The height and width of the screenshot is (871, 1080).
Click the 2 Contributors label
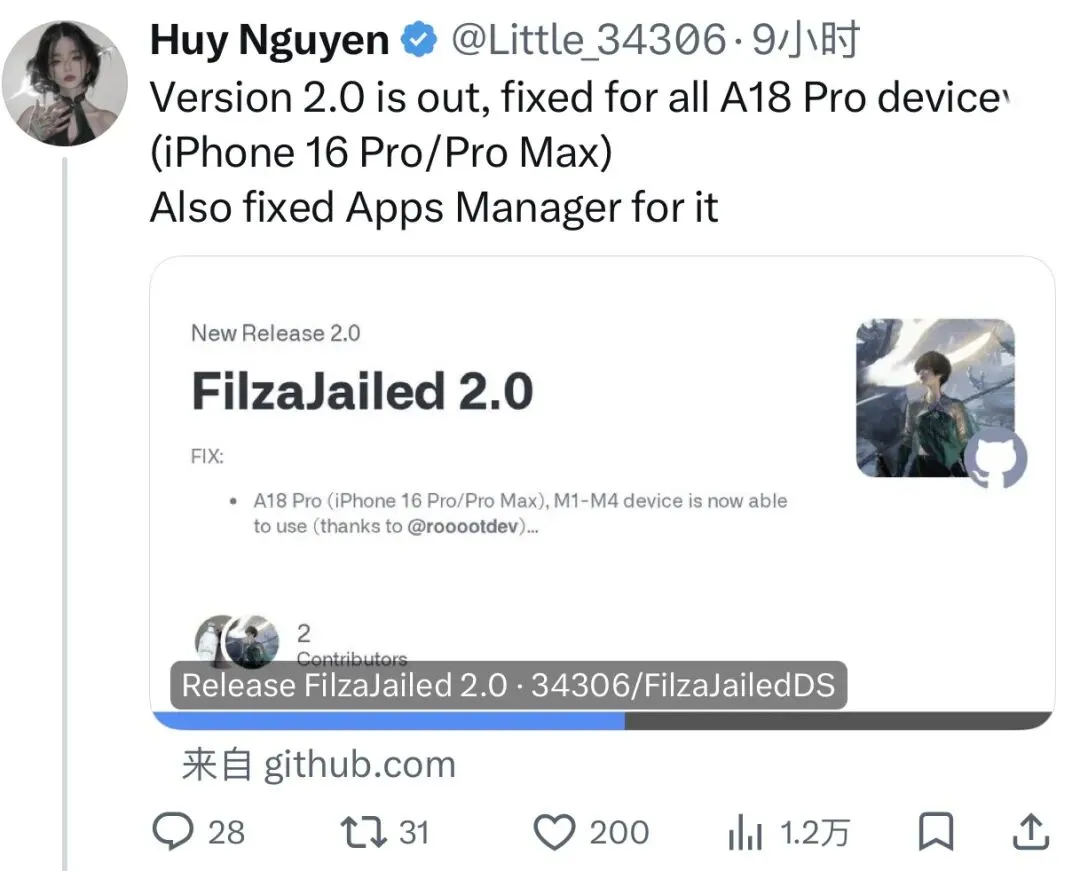351,645
